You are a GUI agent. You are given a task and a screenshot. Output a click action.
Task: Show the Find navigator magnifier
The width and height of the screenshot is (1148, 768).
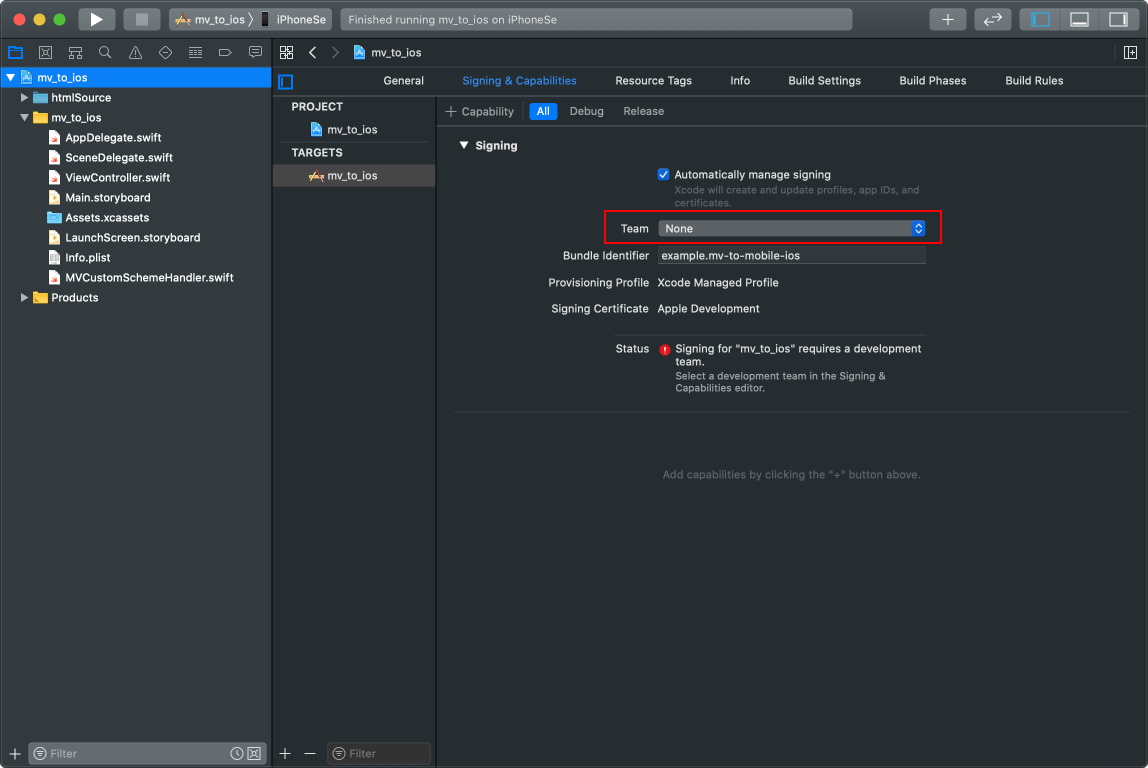(x=105, y=53)
